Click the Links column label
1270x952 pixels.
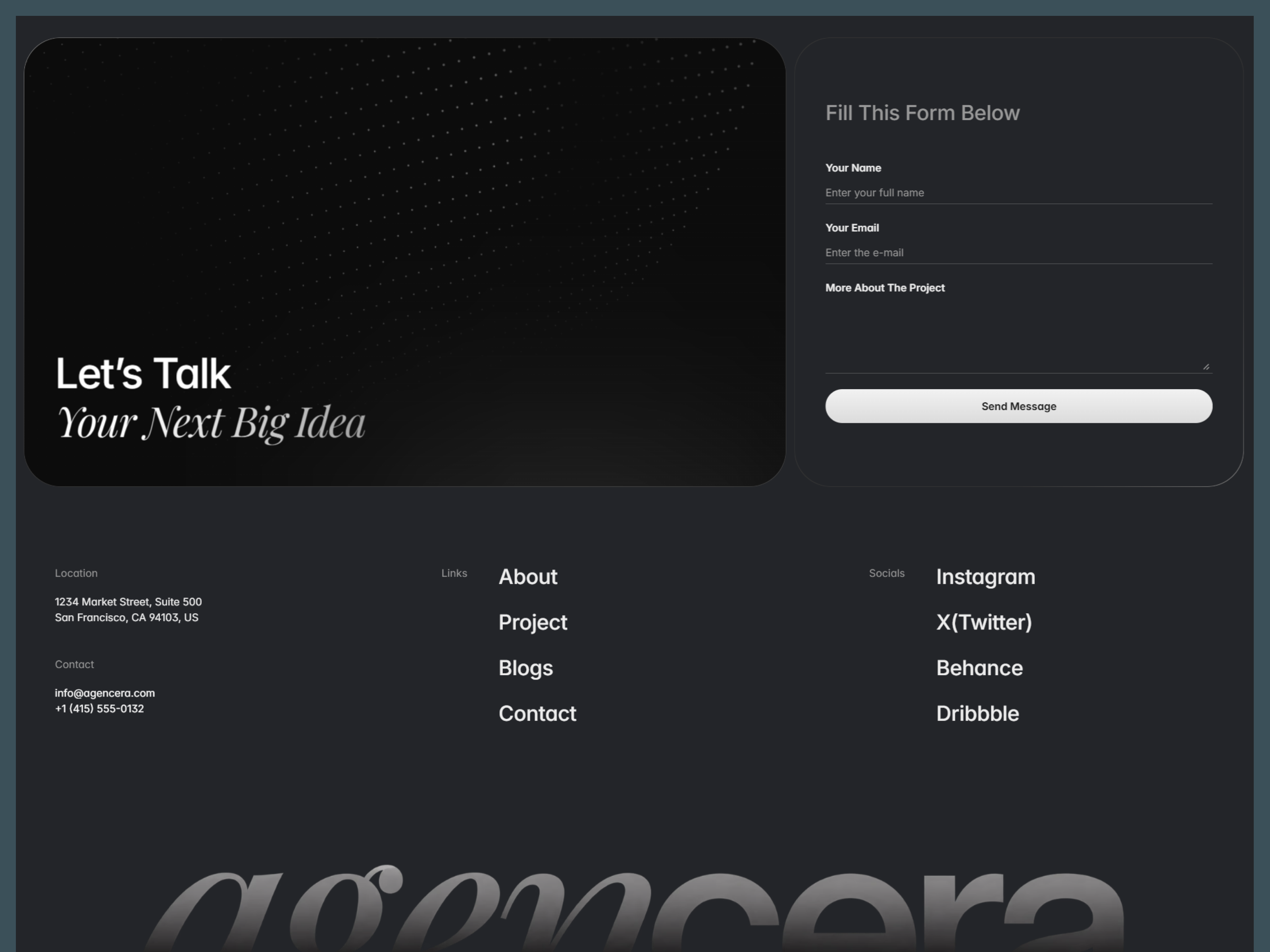pos(454,573)
